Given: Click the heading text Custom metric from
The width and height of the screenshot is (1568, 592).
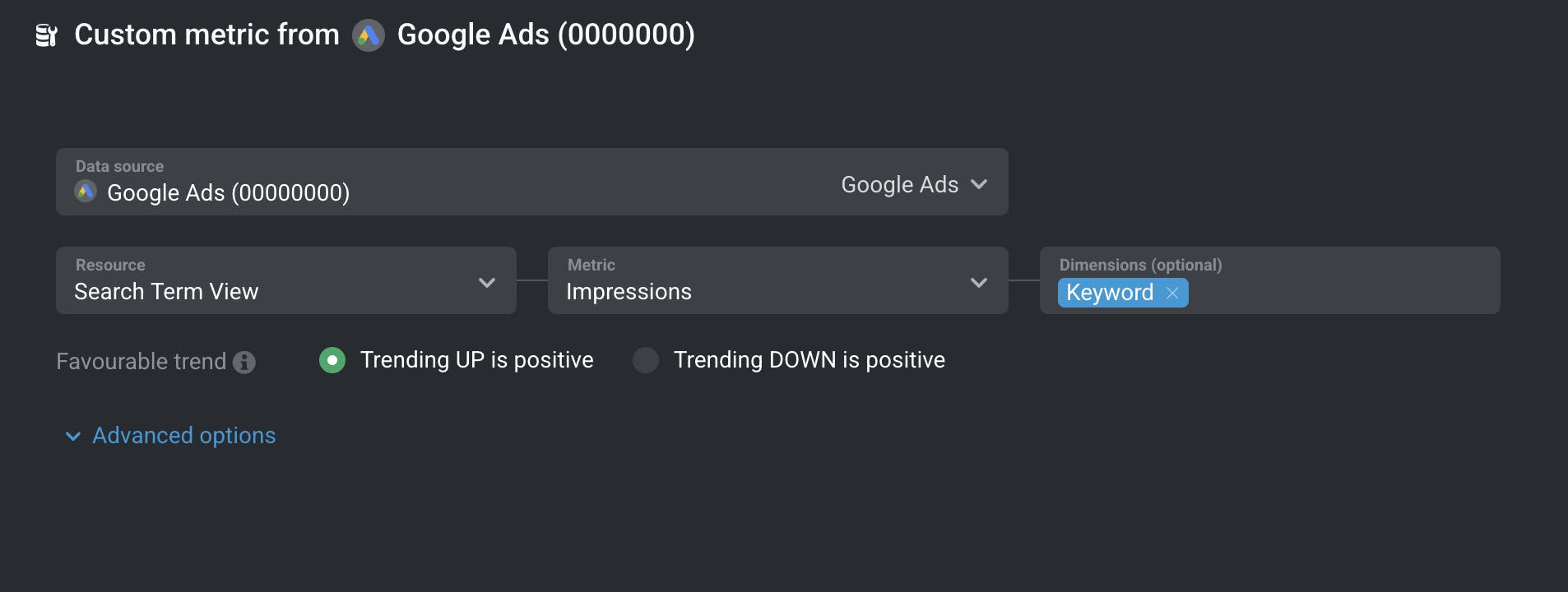Looking at the screenshot, I should pos(206,35).
